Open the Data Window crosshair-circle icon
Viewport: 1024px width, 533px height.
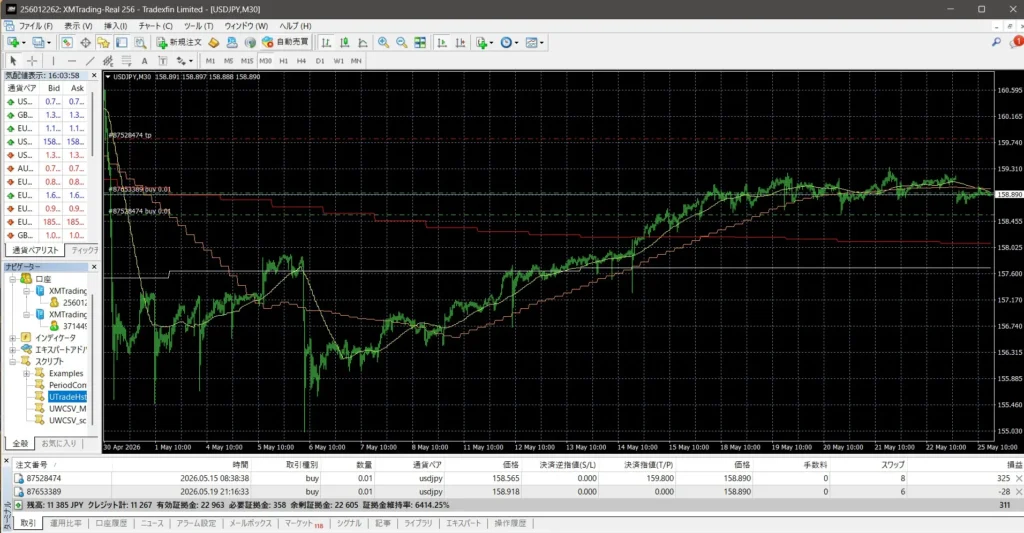click(85, 42)
